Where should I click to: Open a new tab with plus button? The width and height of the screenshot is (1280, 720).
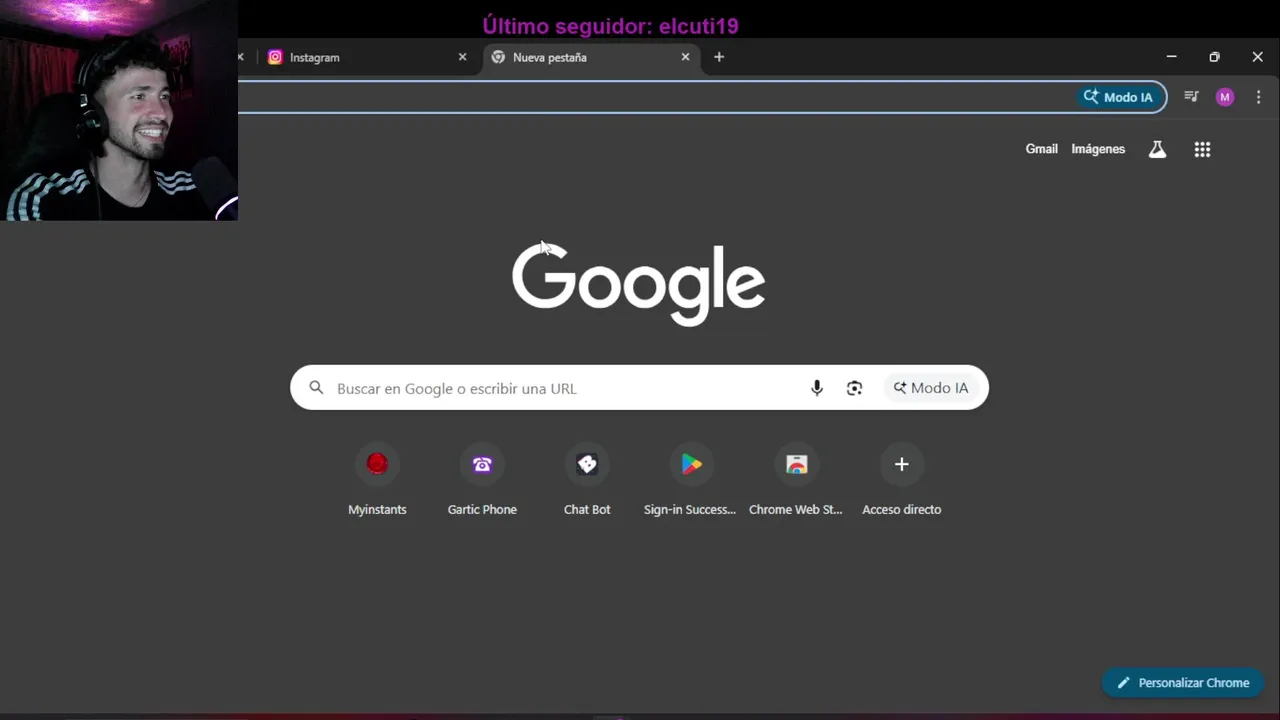click(x=719, y=57)
